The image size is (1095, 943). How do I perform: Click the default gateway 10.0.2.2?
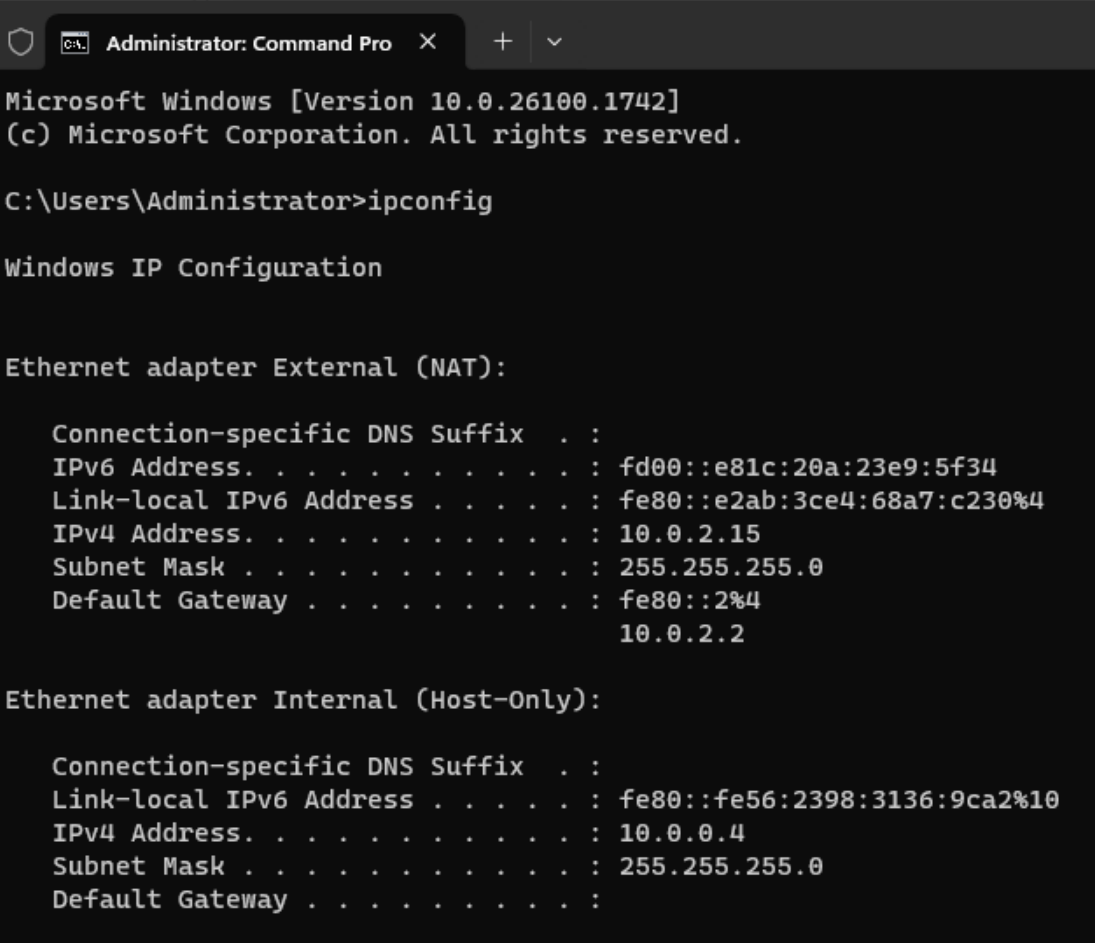point(681,633)
